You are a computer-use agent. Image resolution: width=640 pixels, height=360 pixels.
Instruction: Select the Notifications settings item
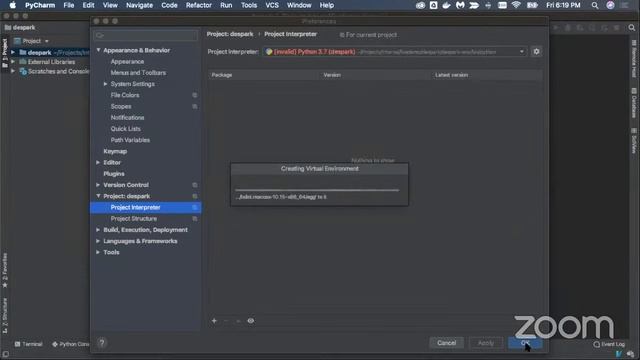click(127, 118)
